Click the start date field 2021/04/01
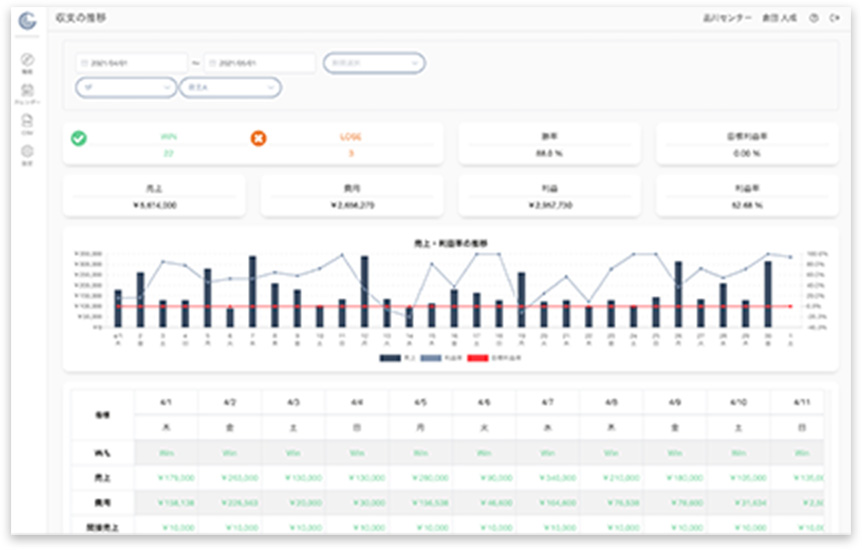The width and height of the screenshot is (862, 550). [x=131, y=63]
